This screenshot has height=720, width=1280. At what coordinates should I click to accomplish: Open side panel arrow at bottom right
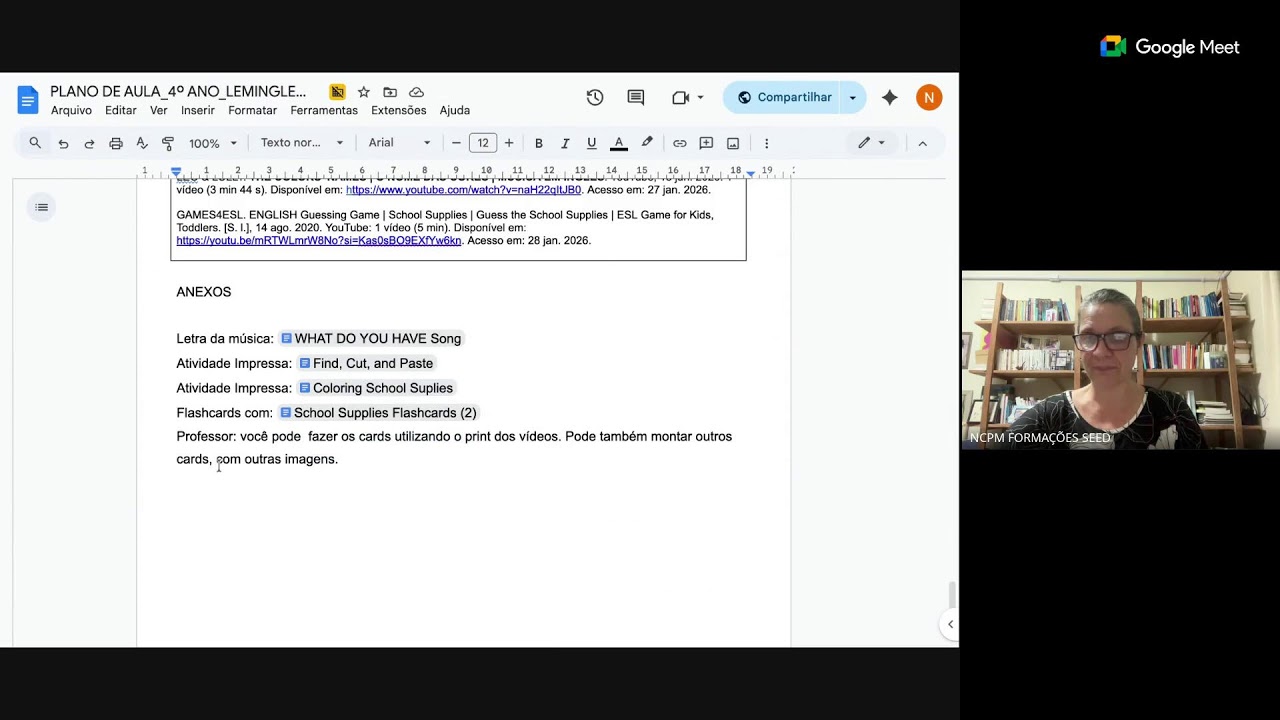(950, 624)
